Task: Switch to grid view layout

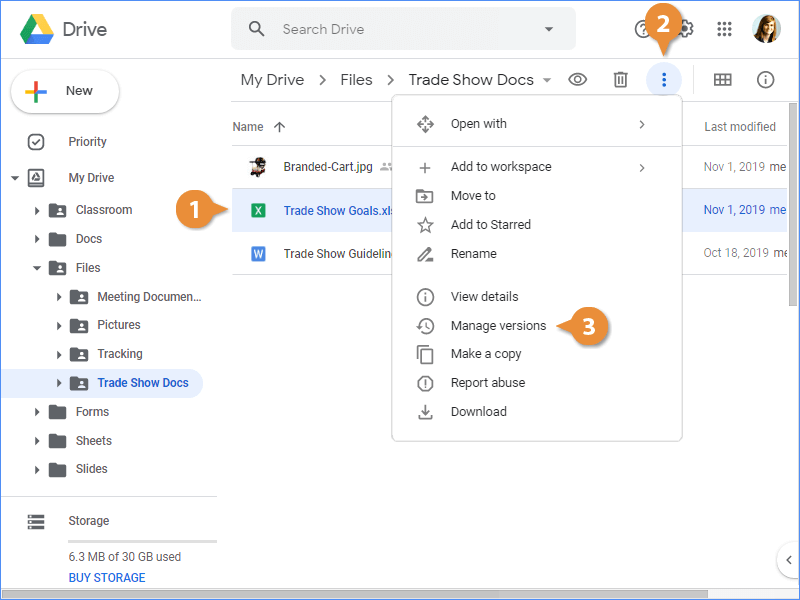Action: [722, 80]
